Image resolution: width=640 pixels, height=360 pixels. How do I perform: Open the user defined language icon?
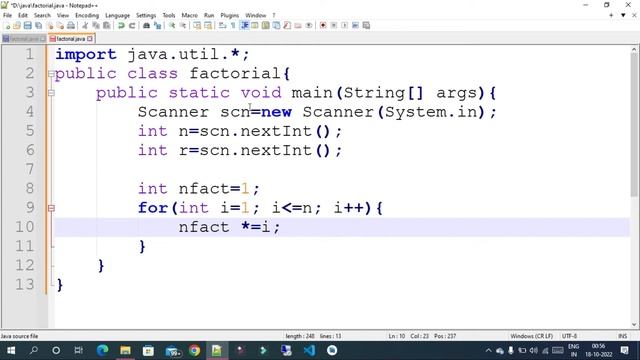tap(255, 25)
